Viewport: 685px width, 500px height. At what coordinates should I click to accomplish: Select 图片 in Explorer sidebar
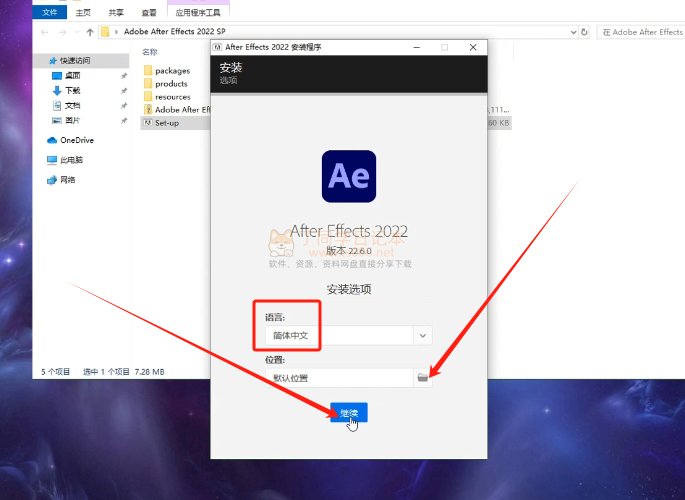[x=73, y=120]
